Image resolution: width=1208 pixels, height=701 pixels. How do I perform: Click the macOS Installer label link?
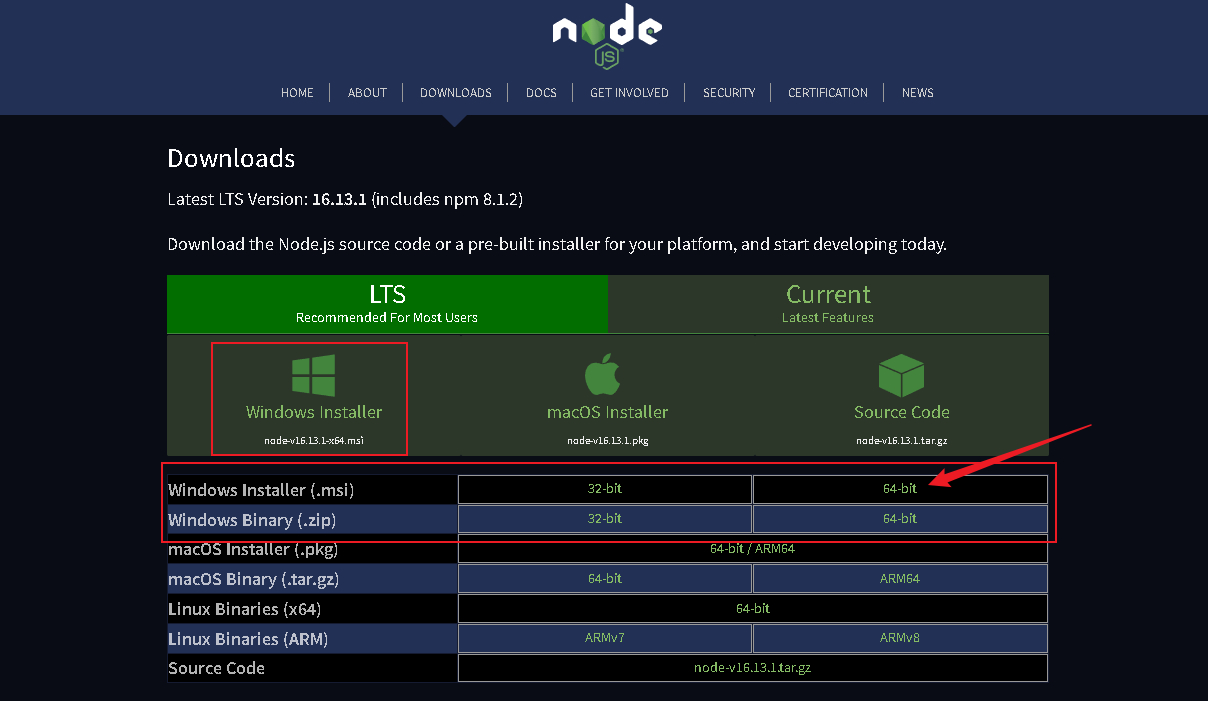coord(607,412)
